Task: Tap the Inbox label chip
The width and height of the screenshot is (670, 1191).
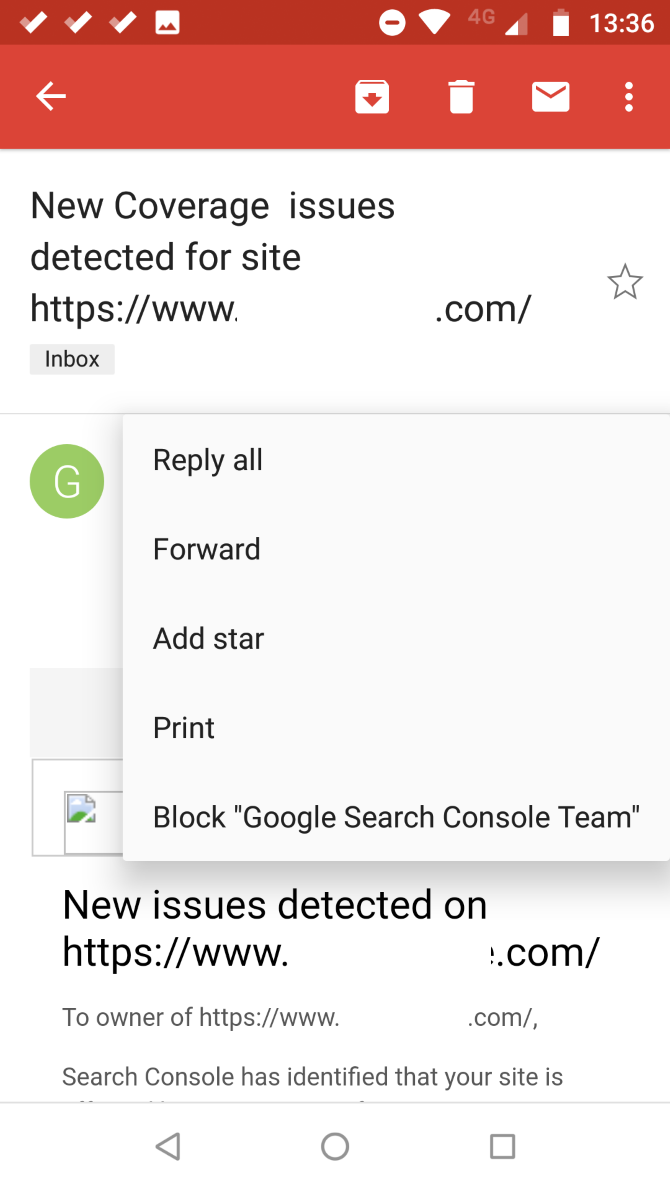Action: tap(71, 358)
